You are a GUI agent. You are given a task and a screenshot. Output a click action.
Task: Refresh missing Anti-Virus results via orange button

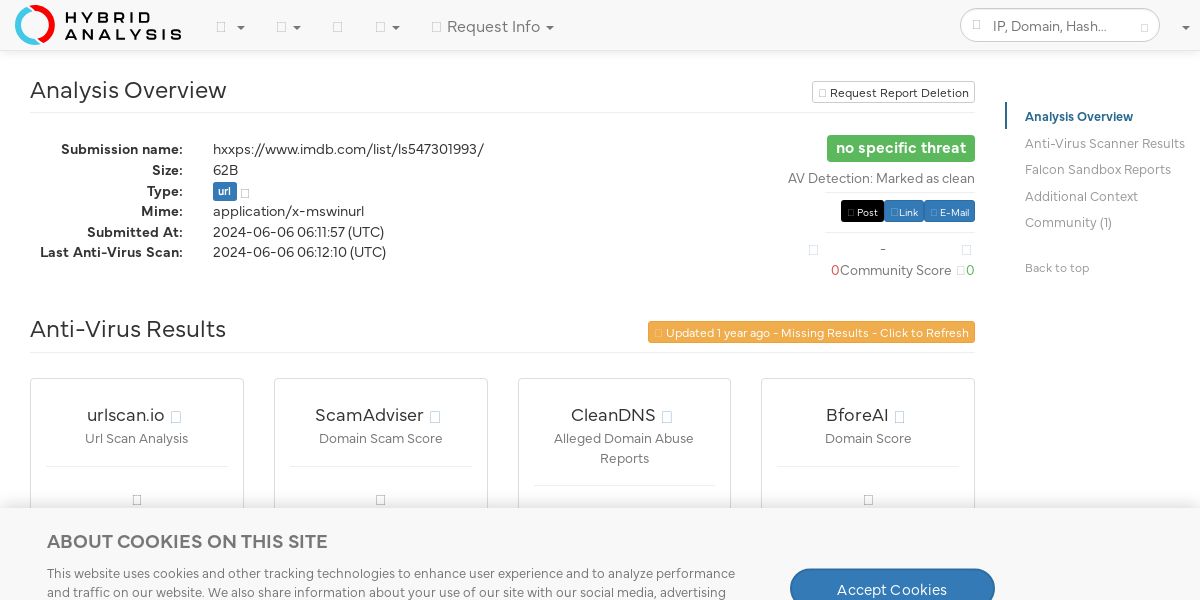point(811,332)
